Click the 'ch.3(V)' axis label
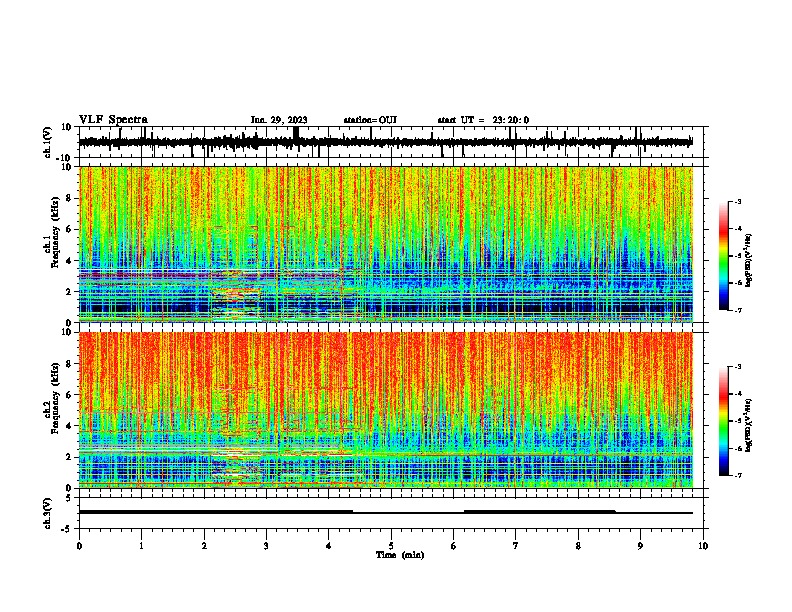792x612 pixels. click(48, 513)
